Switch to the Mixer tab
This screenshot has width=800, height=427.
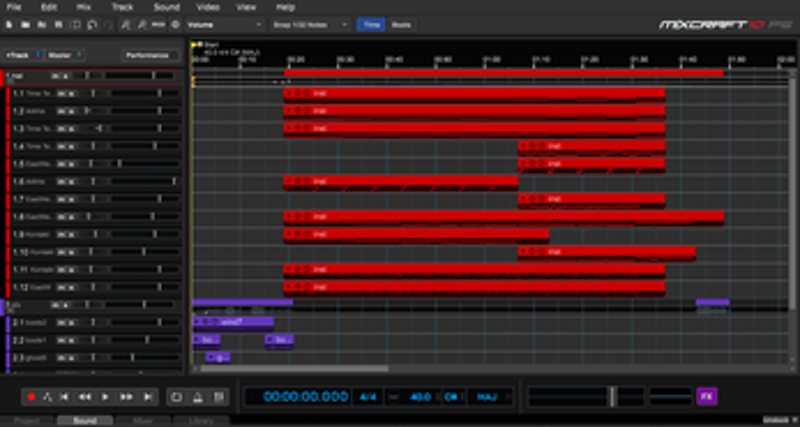click(x=142, y=421)
